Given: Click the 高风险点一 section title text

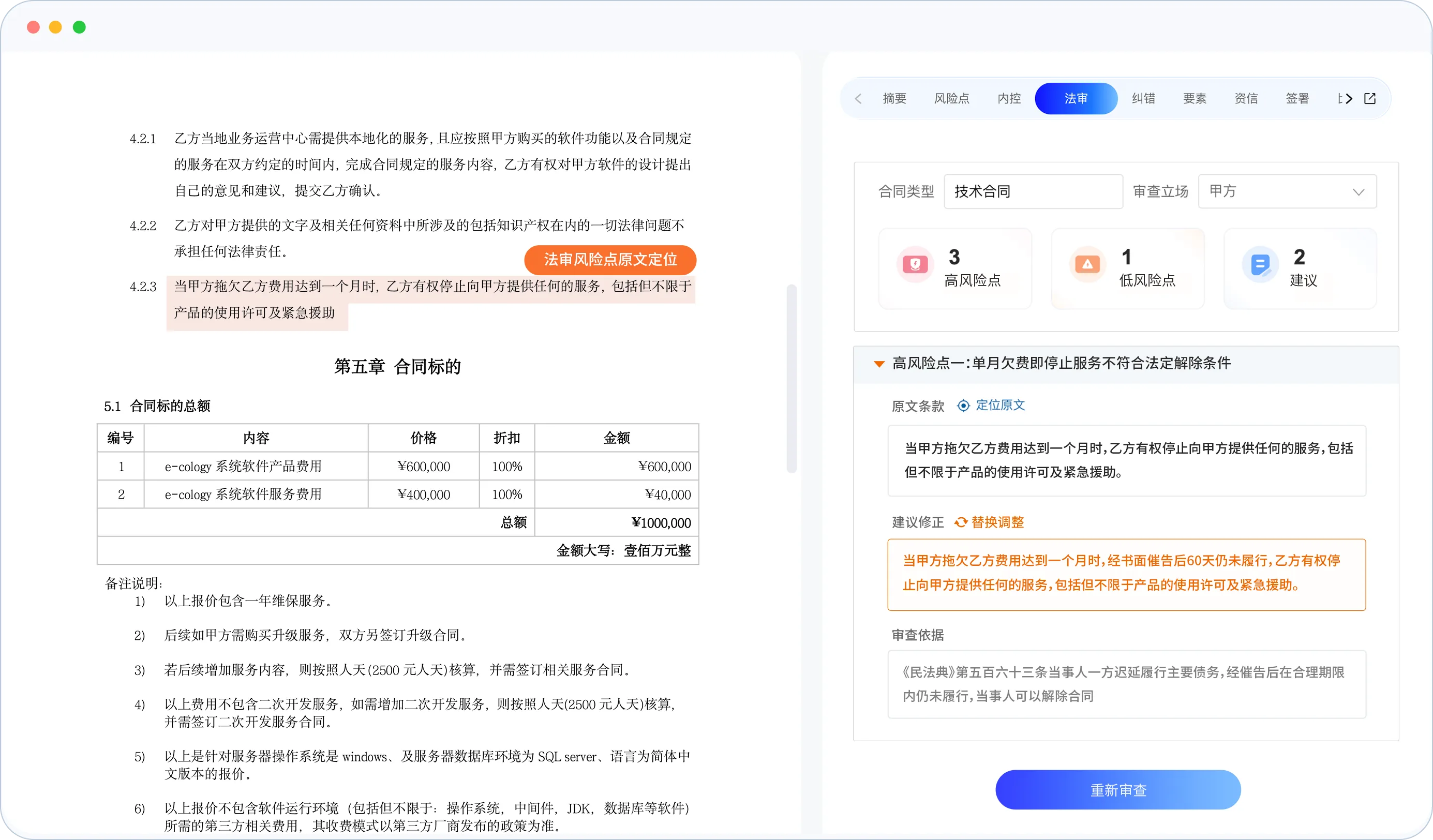Looking at the screenshot, I should (1061, 364).
